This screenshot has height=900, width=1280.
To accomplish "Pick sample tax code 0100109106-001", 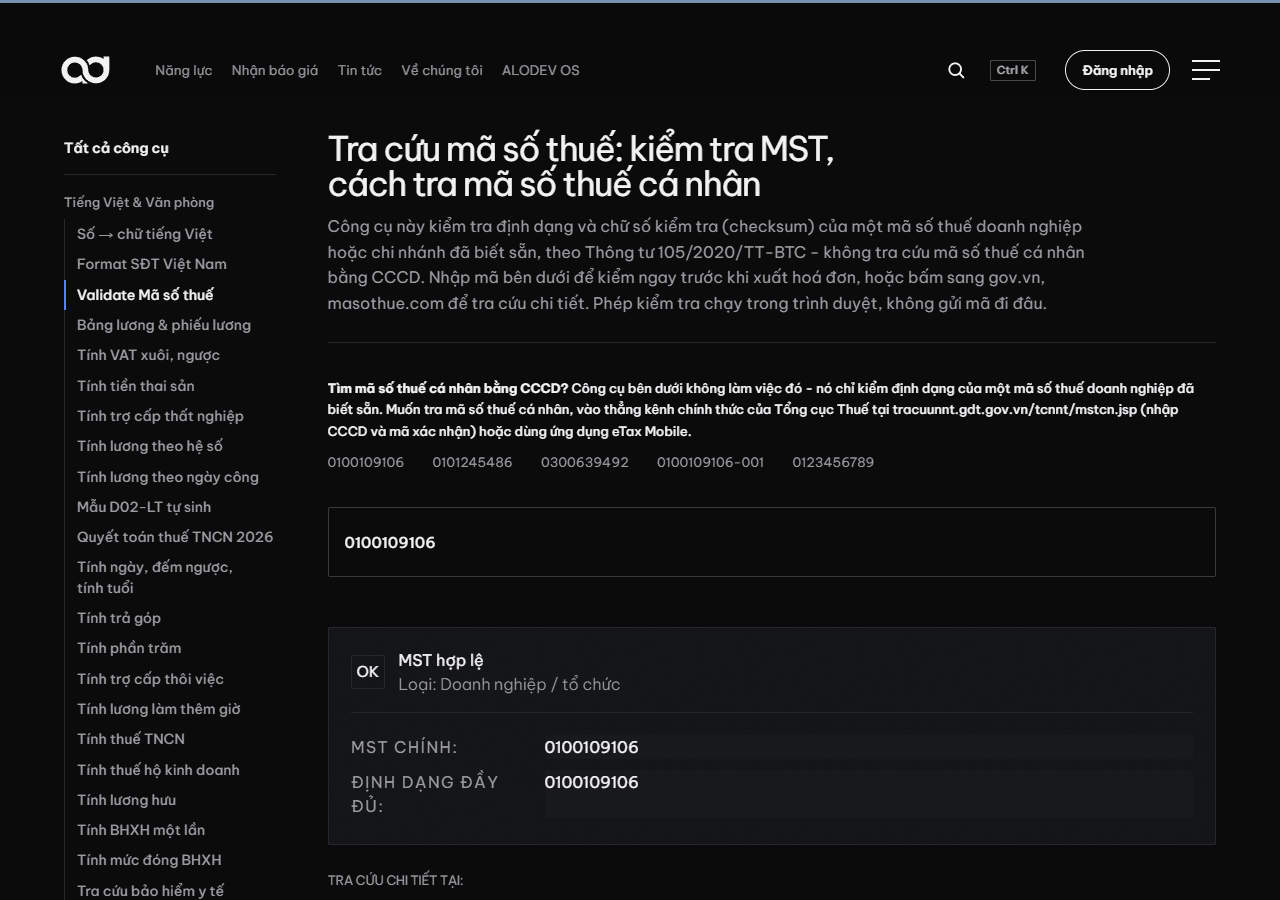I will 710,462.
